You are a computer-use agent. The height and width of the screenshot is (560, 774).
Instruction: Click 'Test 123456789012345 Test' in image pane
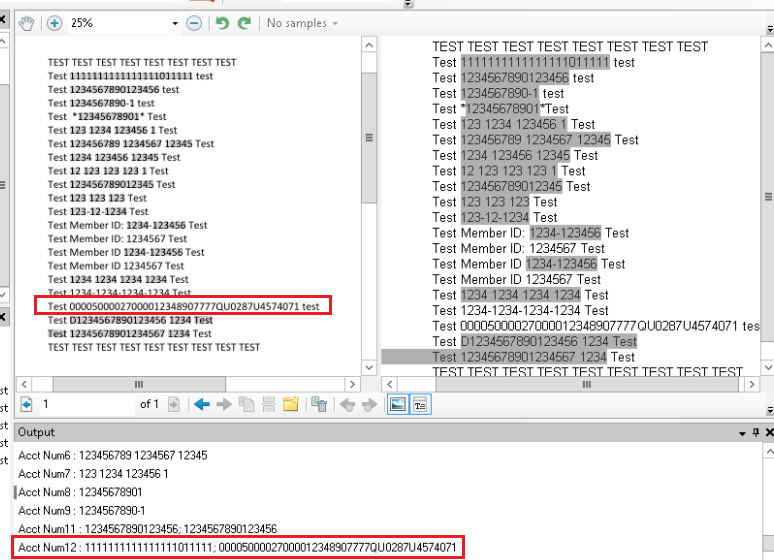coord(112,184)
